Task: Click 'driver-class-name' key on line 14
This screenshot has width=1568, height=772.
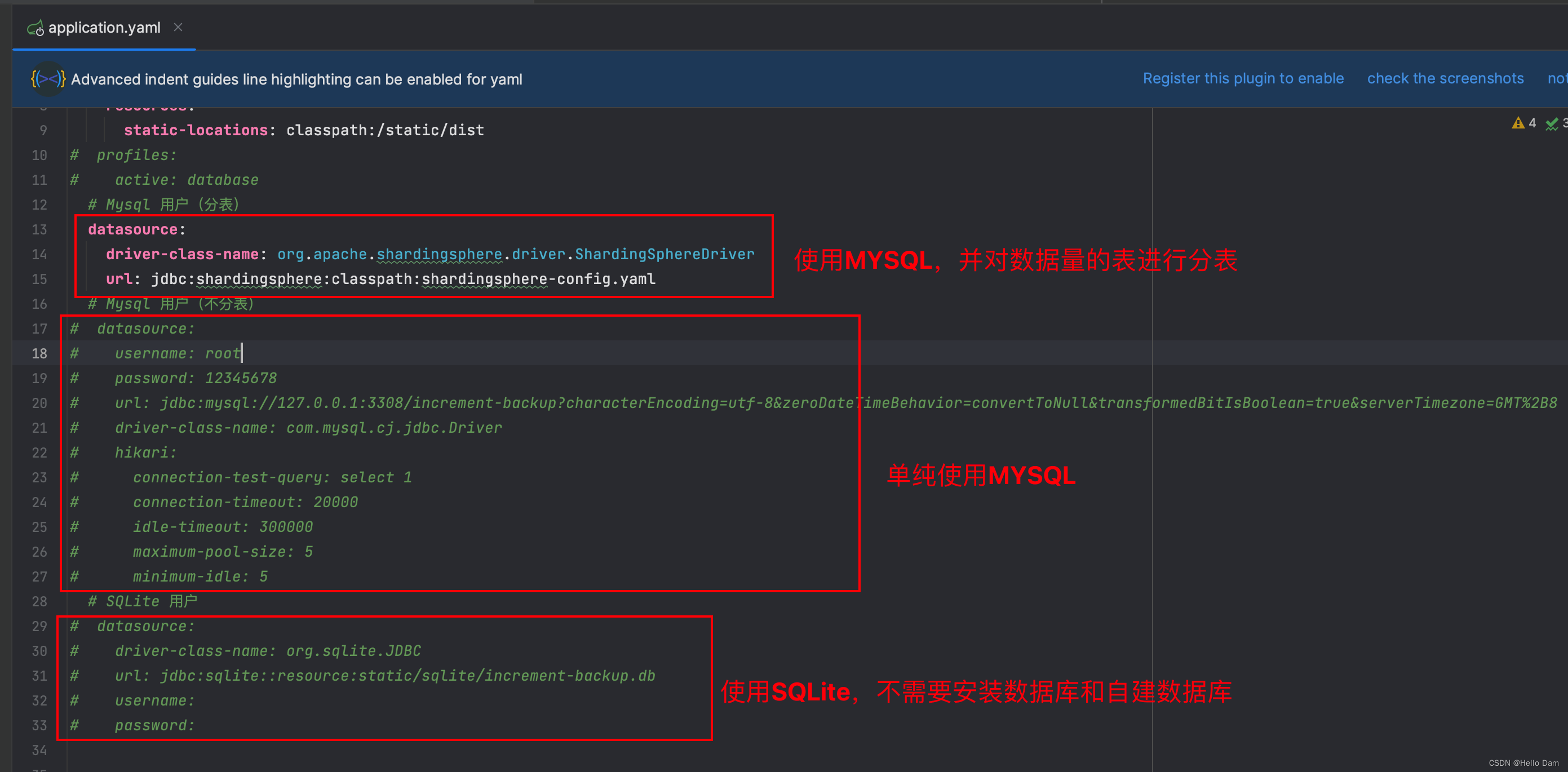Action: [182, 254]
